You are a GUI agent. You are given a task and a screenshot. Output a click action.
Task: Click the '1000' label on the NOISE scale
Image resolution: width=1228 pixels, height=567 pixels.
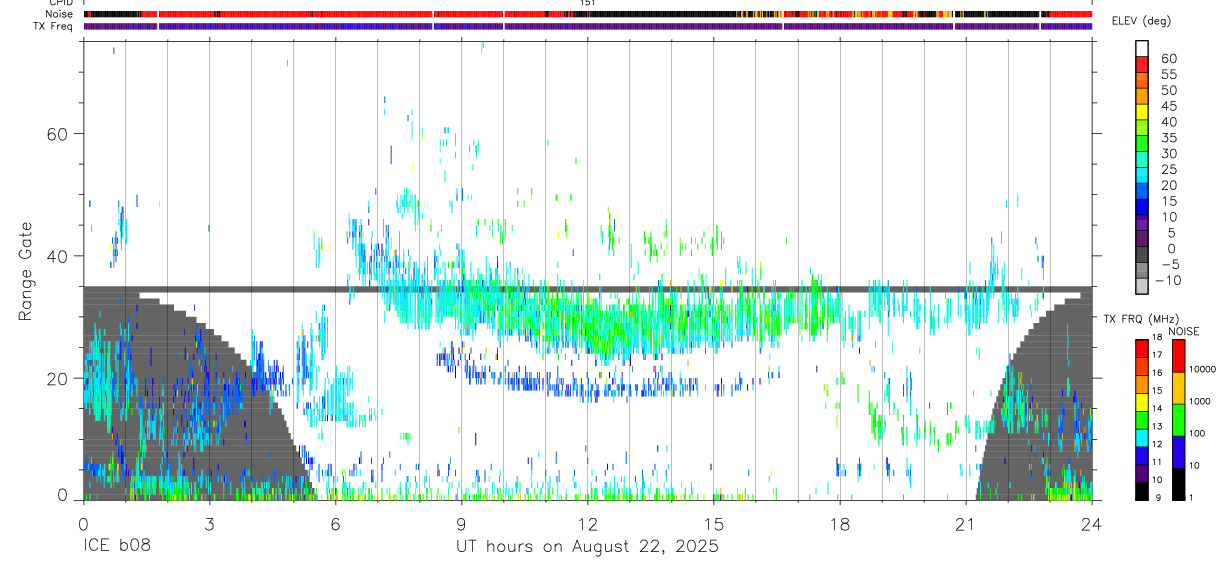[x=1200, y=401]
